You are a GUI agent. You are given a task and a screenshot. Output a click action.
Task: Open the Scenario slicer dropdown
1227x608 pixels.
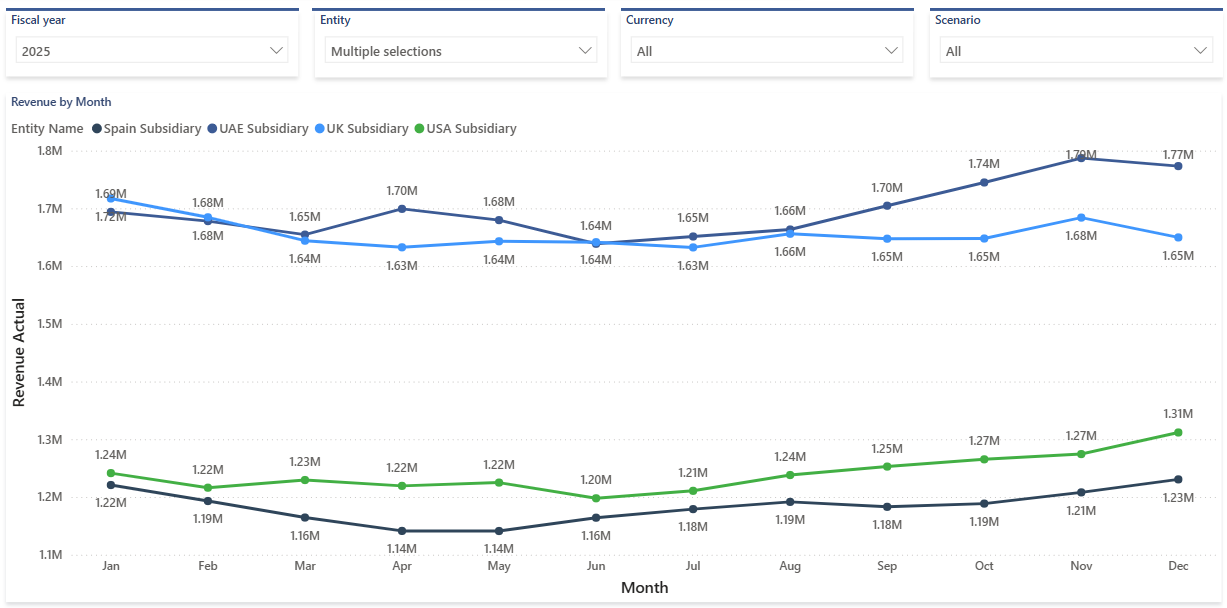point(1199,50)
